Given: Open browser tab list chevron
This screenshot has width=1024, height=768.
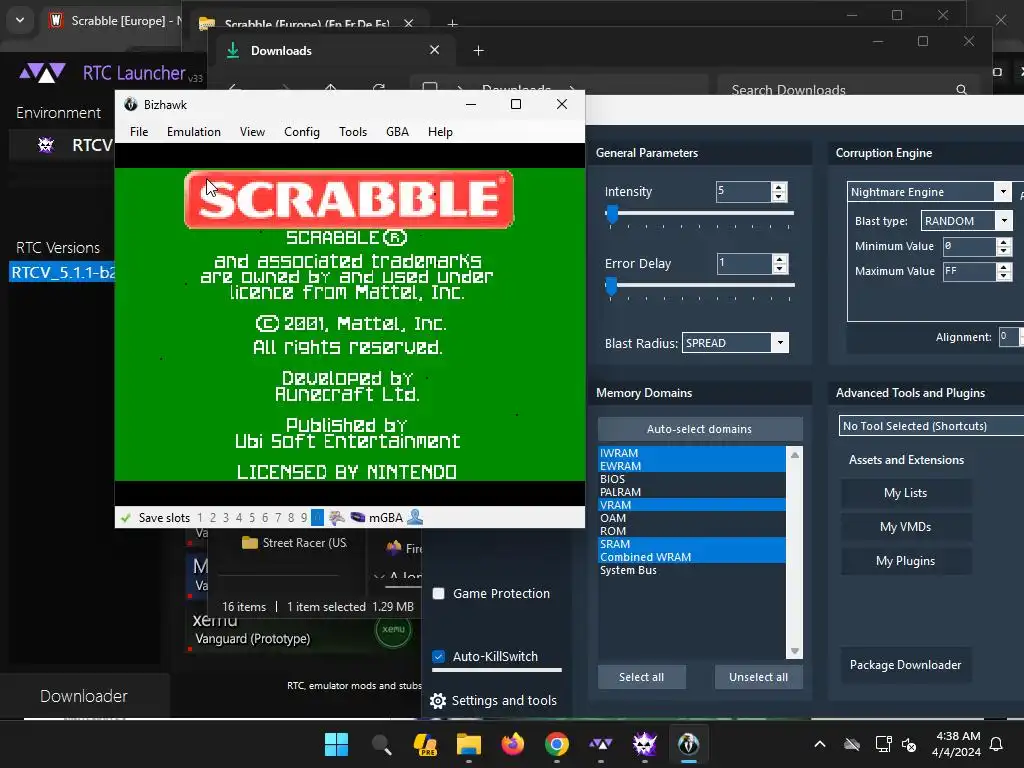Looking at the screenshot, I should pyautogui.click(x=20, y=20).
